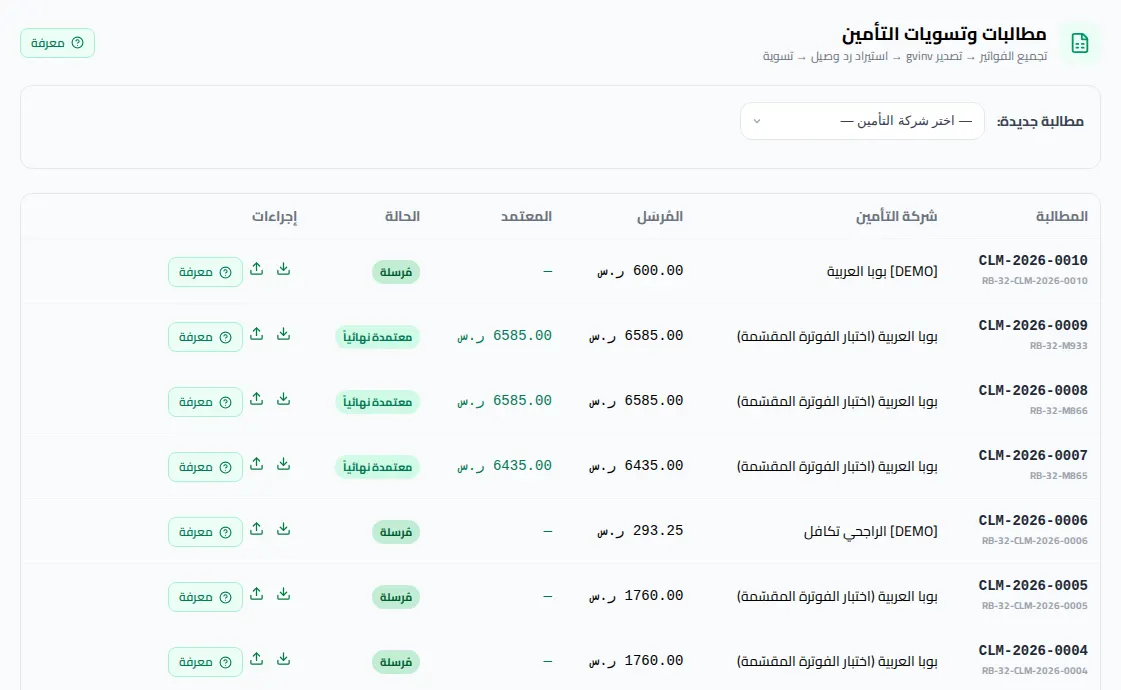The height and width of the screenshot is (690, 1121).
Task: Download the file for claim CLM-2026-0005
Action: (x=284, y=595)
